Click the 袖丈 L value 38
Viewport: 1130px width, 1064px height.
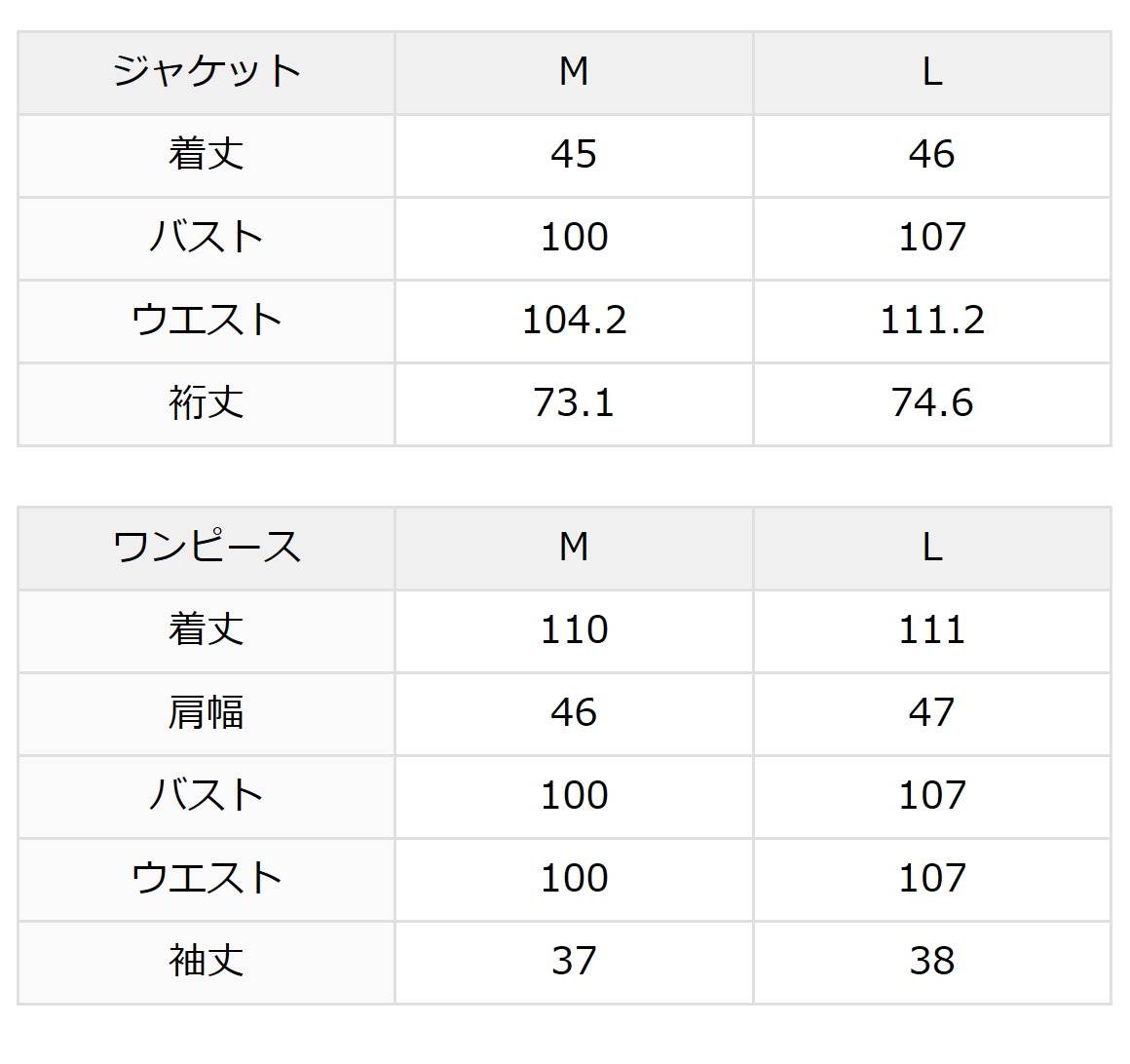click(932, 962)
